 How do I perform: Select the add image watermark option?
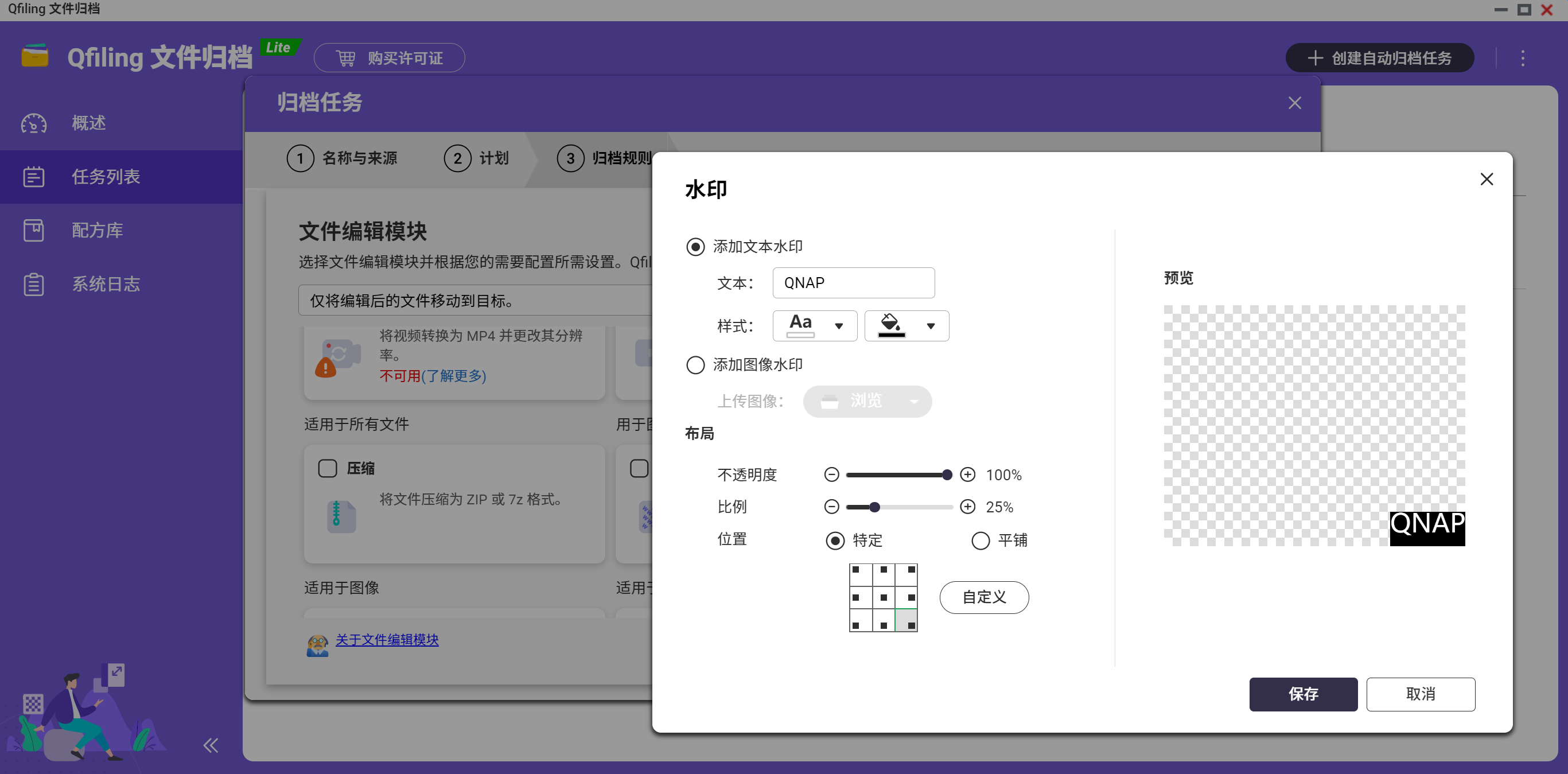click(696, 365)
